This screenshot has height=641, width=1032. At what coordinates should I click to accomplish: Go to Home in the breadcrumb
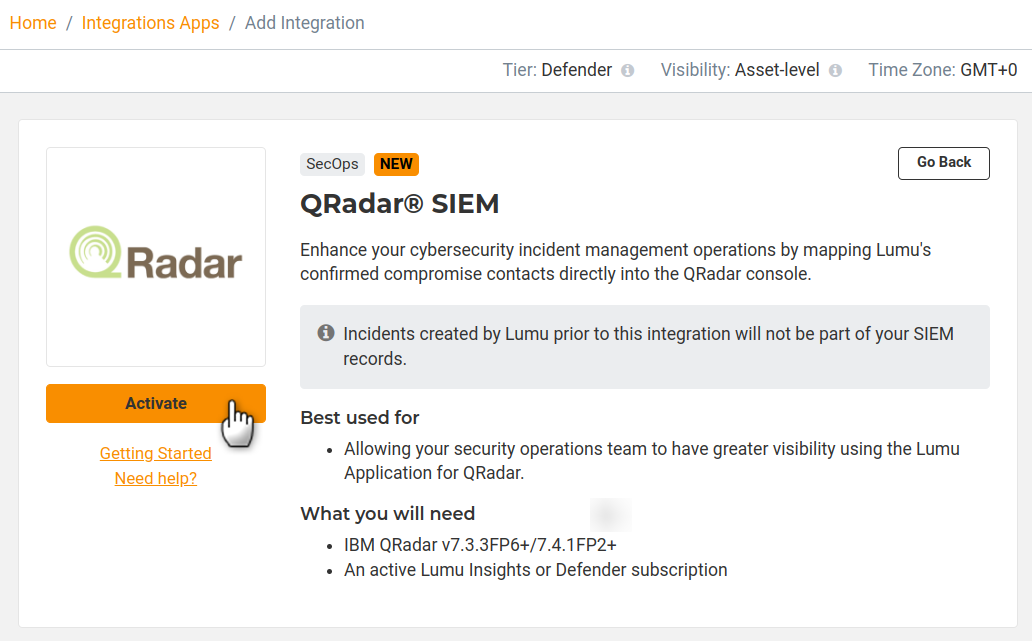(x=33, y=23)
